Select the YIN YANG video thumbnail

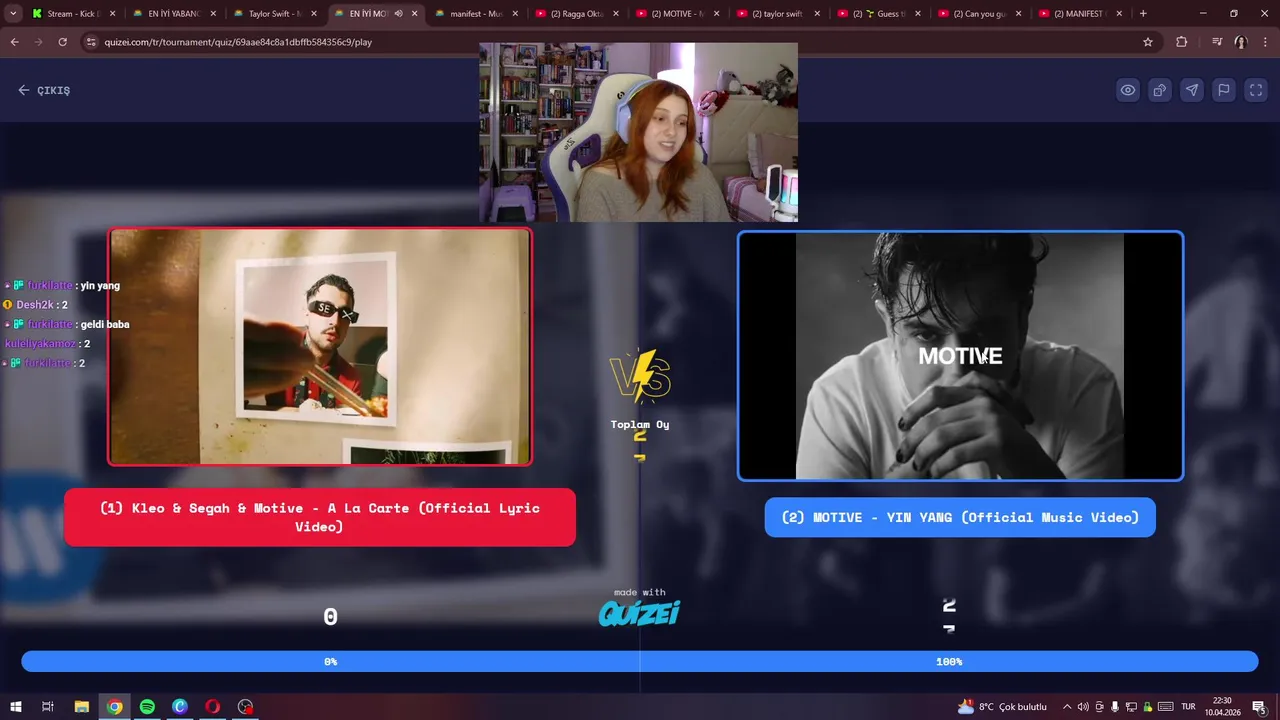[x=960, y=356]
